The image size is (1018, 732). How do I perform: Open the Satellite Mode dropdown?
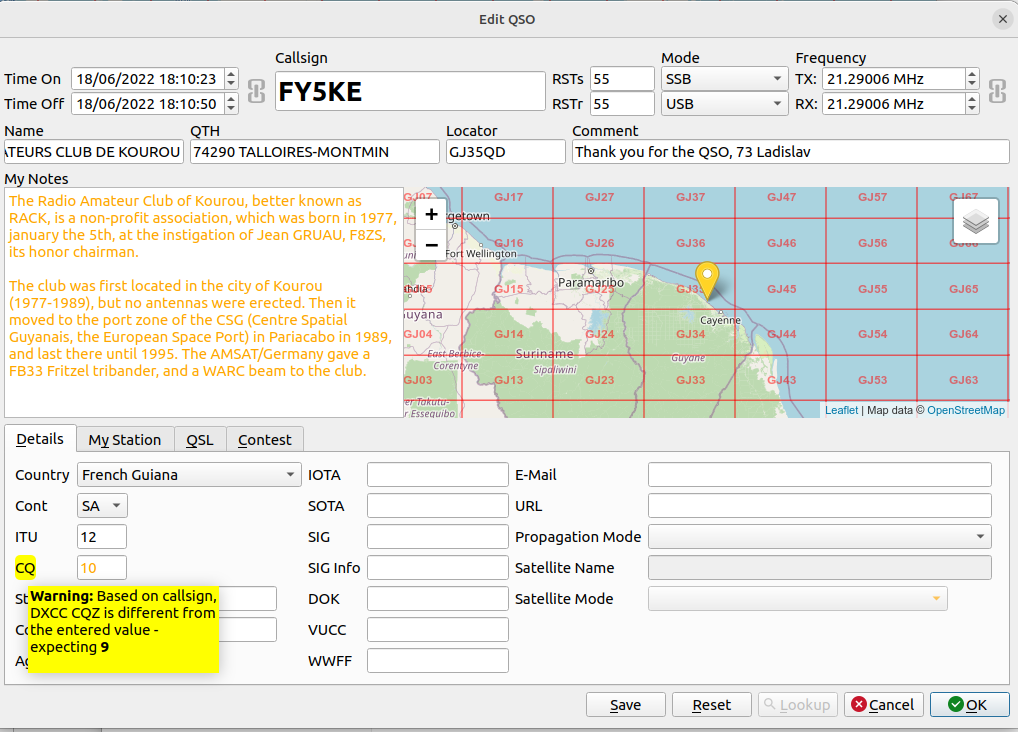click(797, 598)
